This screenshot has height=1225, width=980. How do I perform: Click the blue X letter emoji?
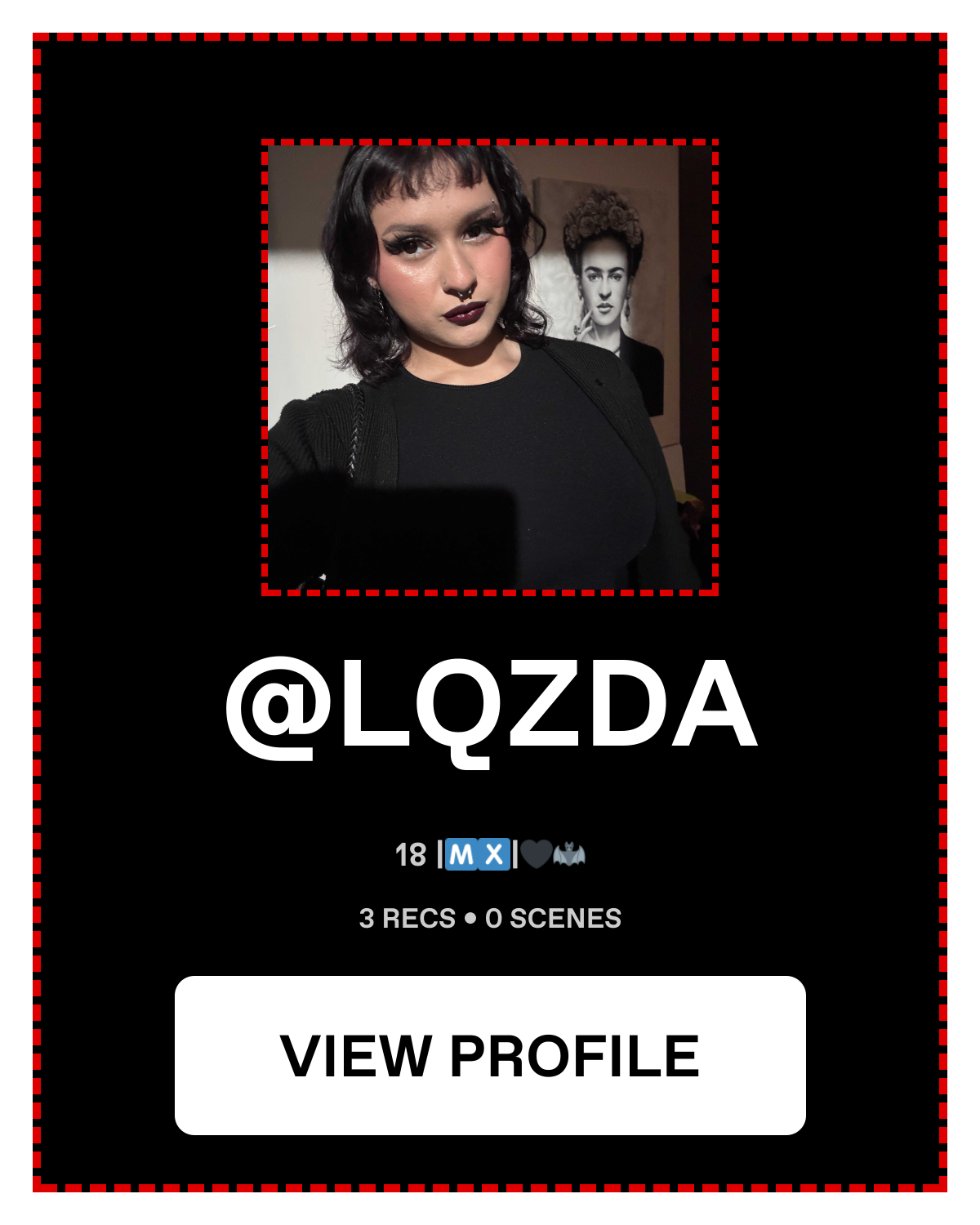(x=494, y=855)
